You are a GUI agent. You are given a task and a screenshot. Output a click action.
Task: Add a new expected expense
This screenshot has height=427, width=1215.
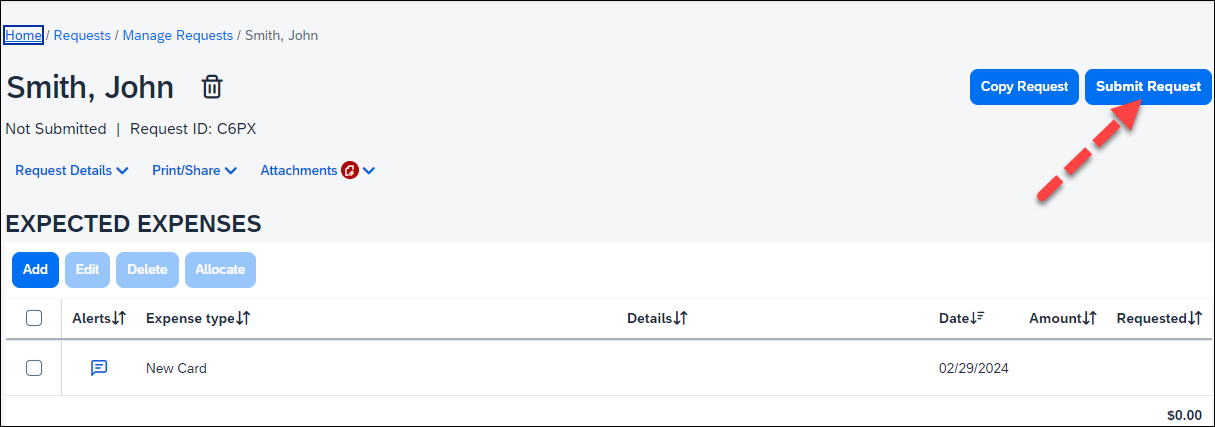point(35,270)
